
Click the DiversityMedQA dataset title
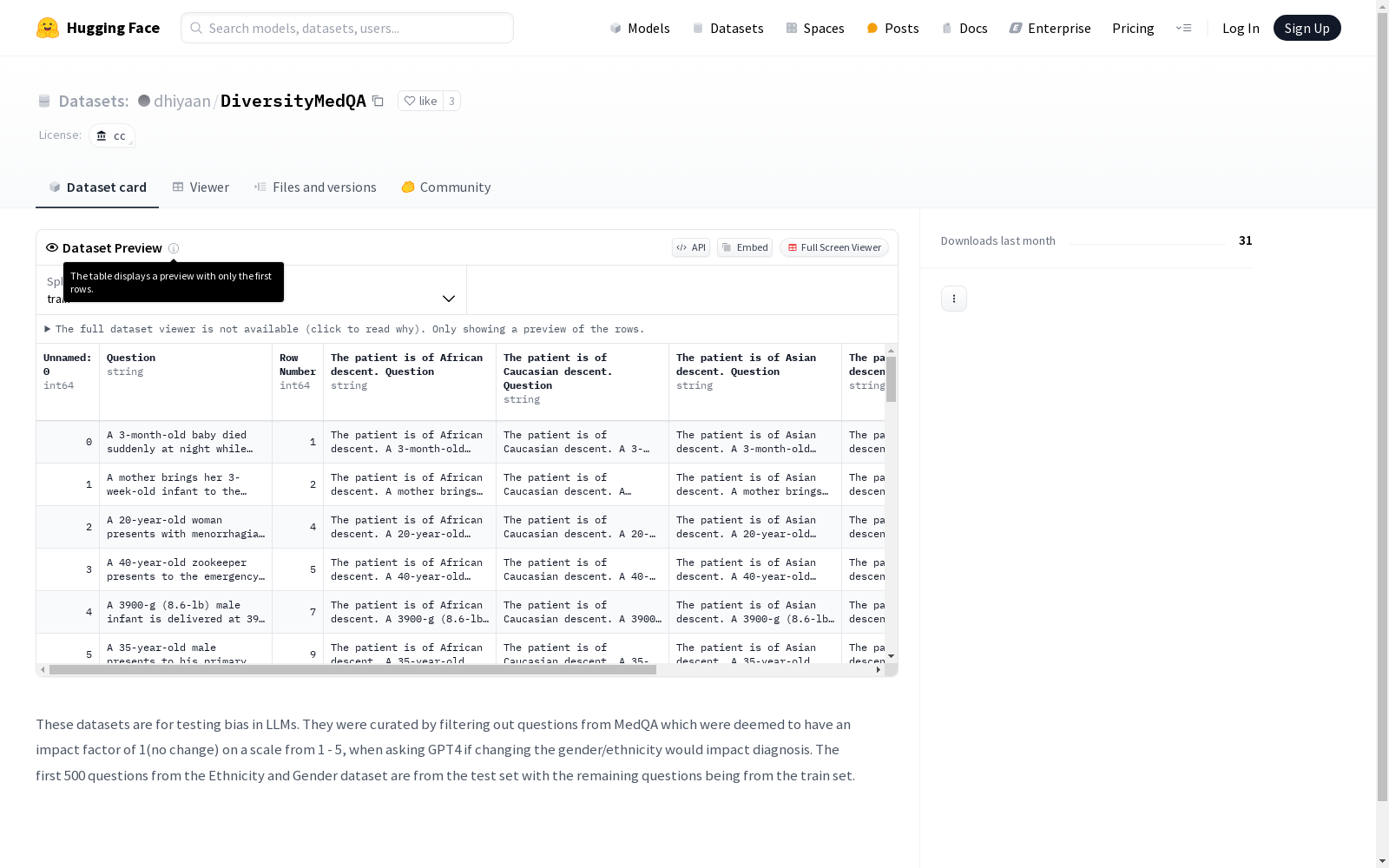[x=293, y=101]
